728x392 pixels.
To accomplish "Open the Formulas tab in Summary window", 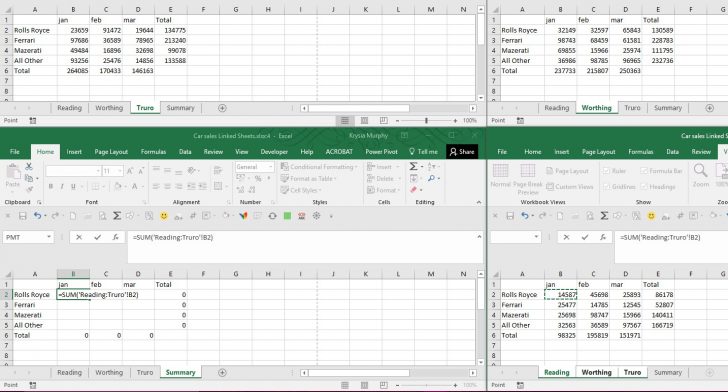I will click(153, 152).
